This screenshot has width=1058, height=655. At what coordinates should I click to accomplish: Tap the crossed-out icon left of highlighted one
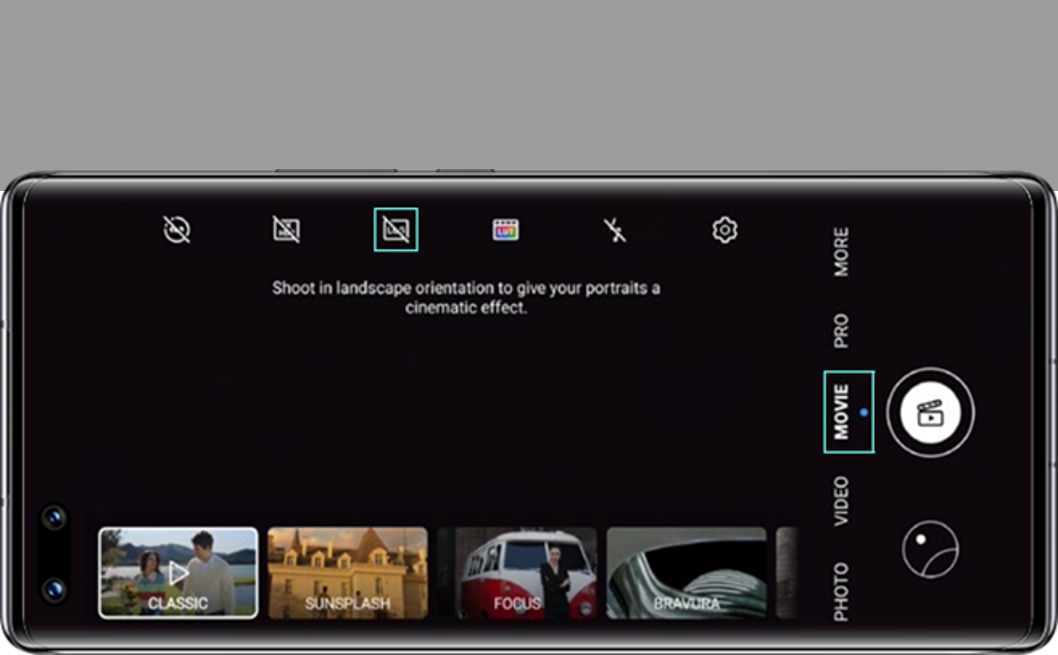pos(287,231)
